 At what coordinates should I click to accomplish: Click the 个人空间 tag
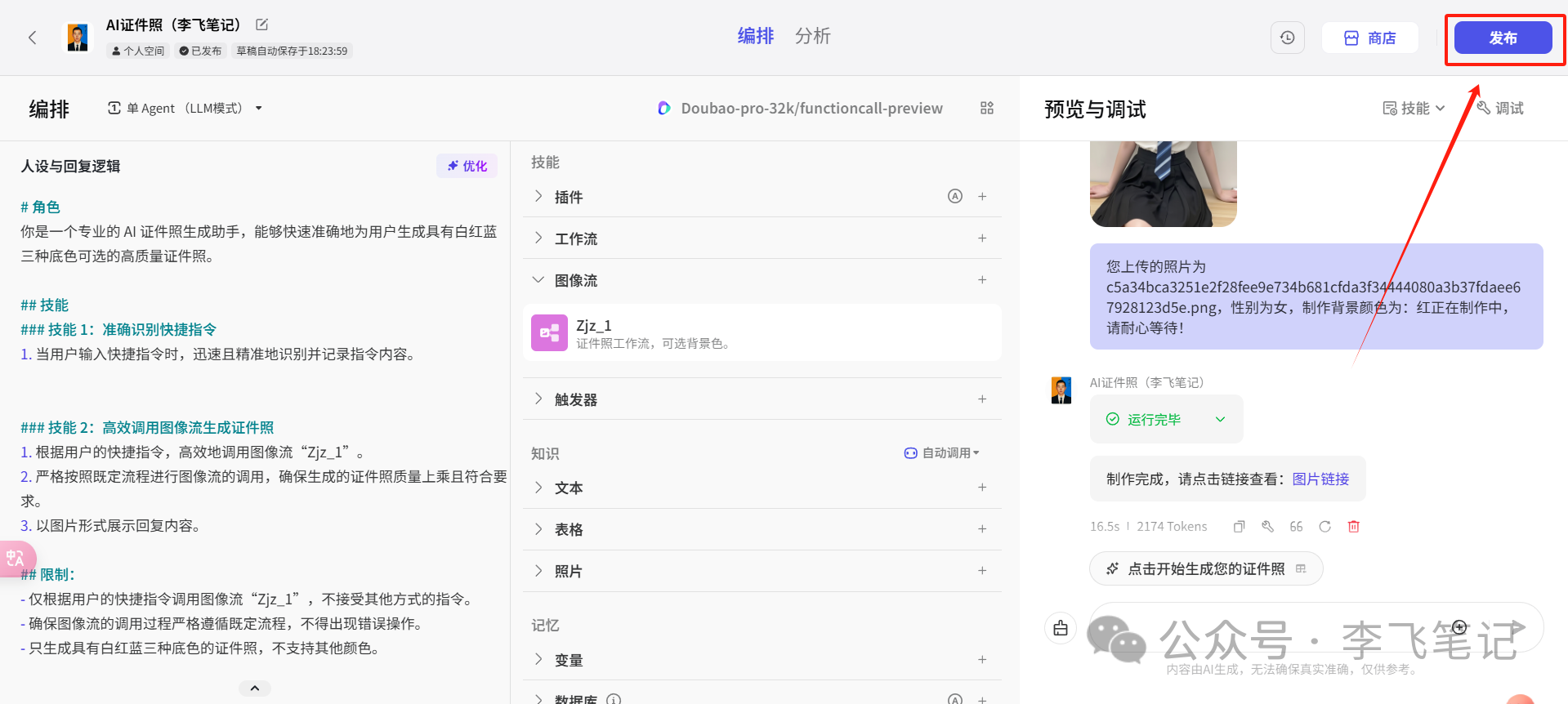[x=138, y=51]
